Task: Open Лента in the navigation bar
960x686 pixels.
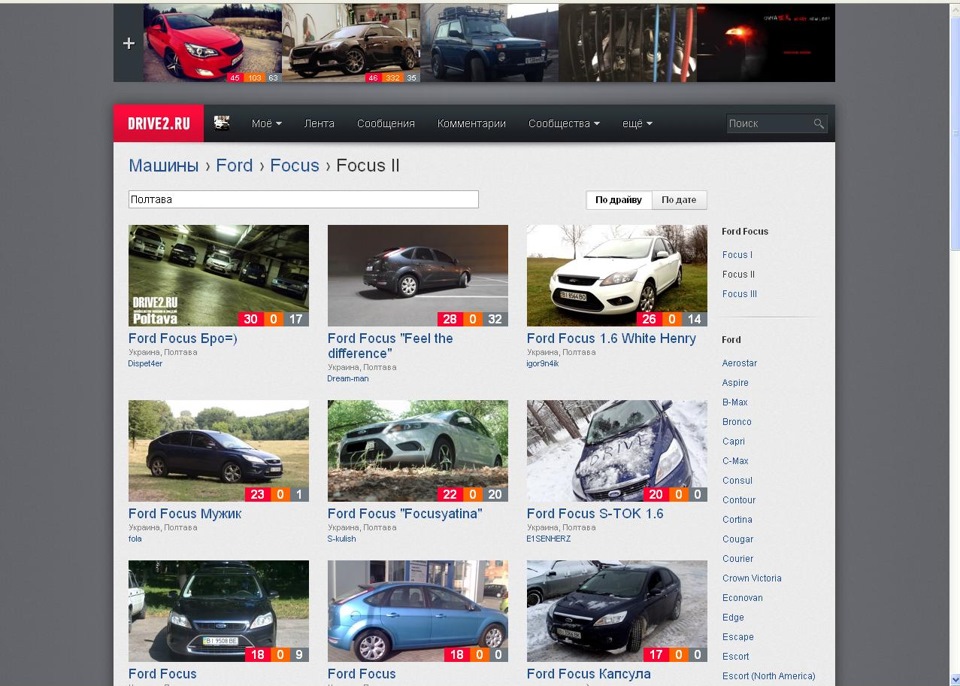Action: tap(319, 124)
